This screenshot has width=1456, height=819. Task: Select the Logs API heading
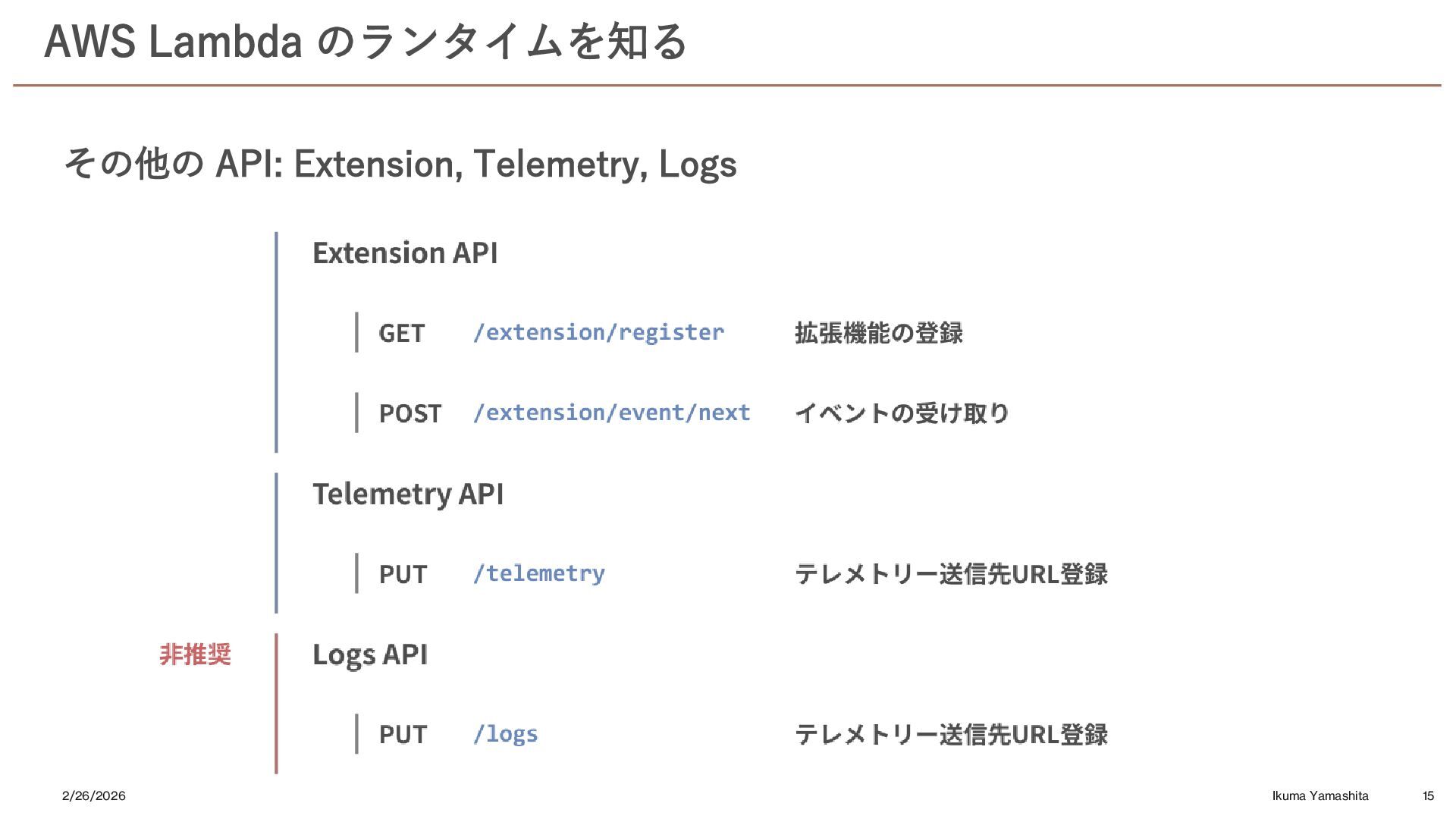coord(370,654)
